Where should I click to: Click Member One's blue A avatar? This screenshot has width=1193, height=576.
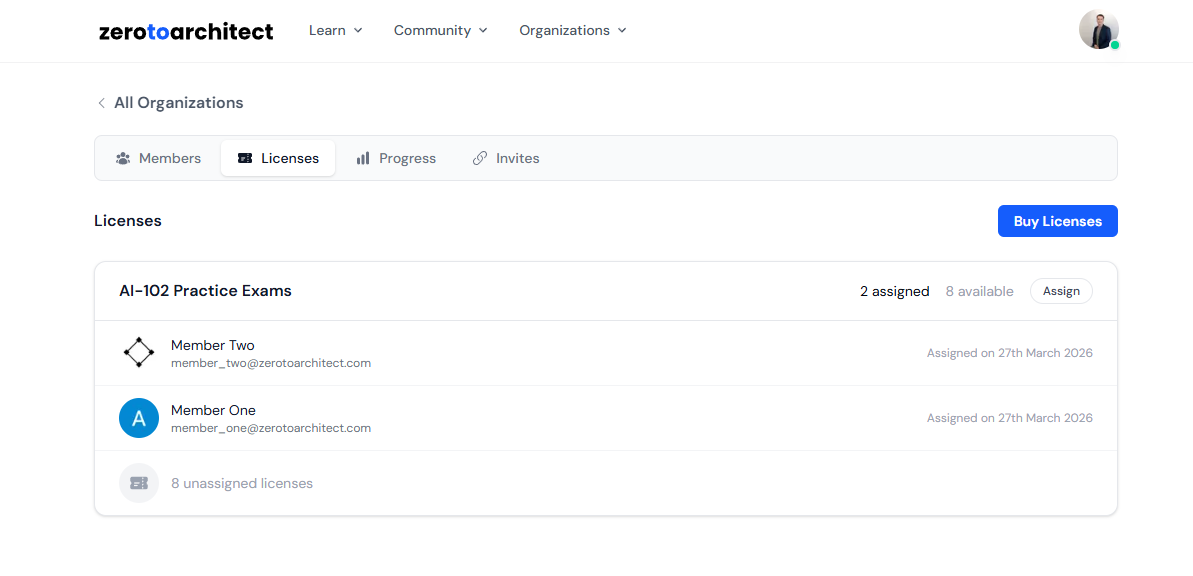pos(139,418)
